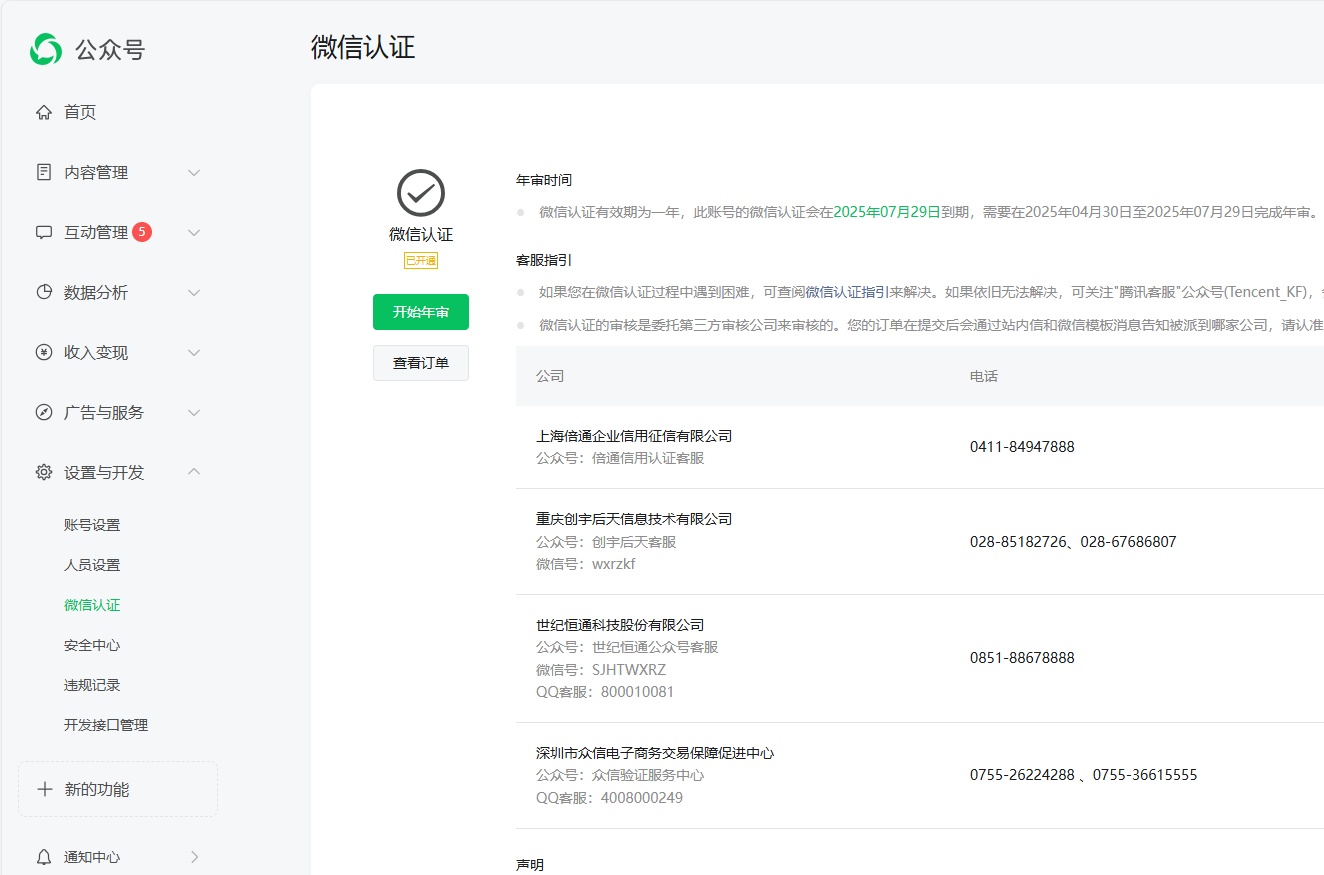Click the 设置与开发 menu label

click(x=104, y=472)
